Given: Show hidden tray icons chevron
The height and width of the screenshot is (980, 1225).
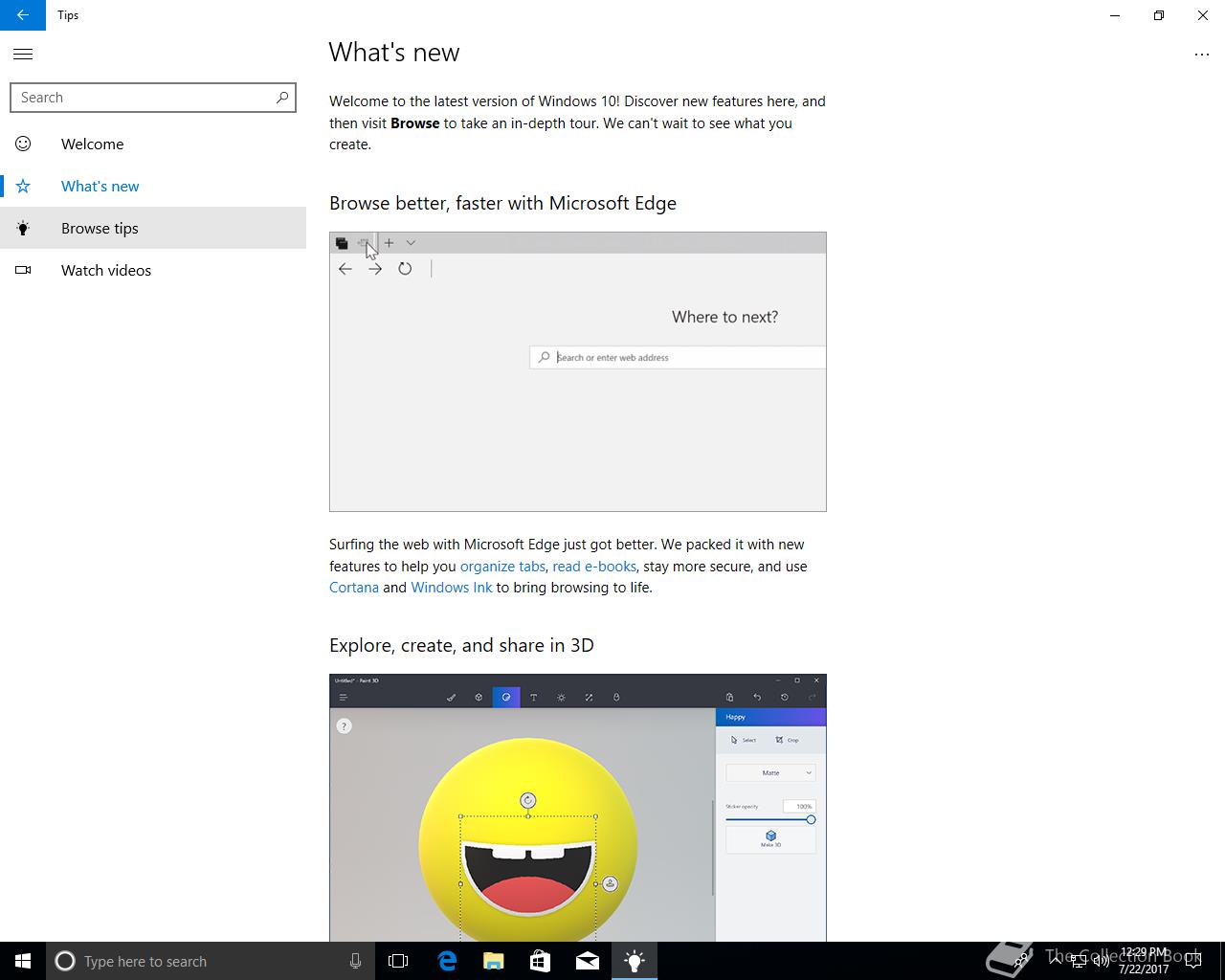Looking at the screenshot, I should [1056, 961].
